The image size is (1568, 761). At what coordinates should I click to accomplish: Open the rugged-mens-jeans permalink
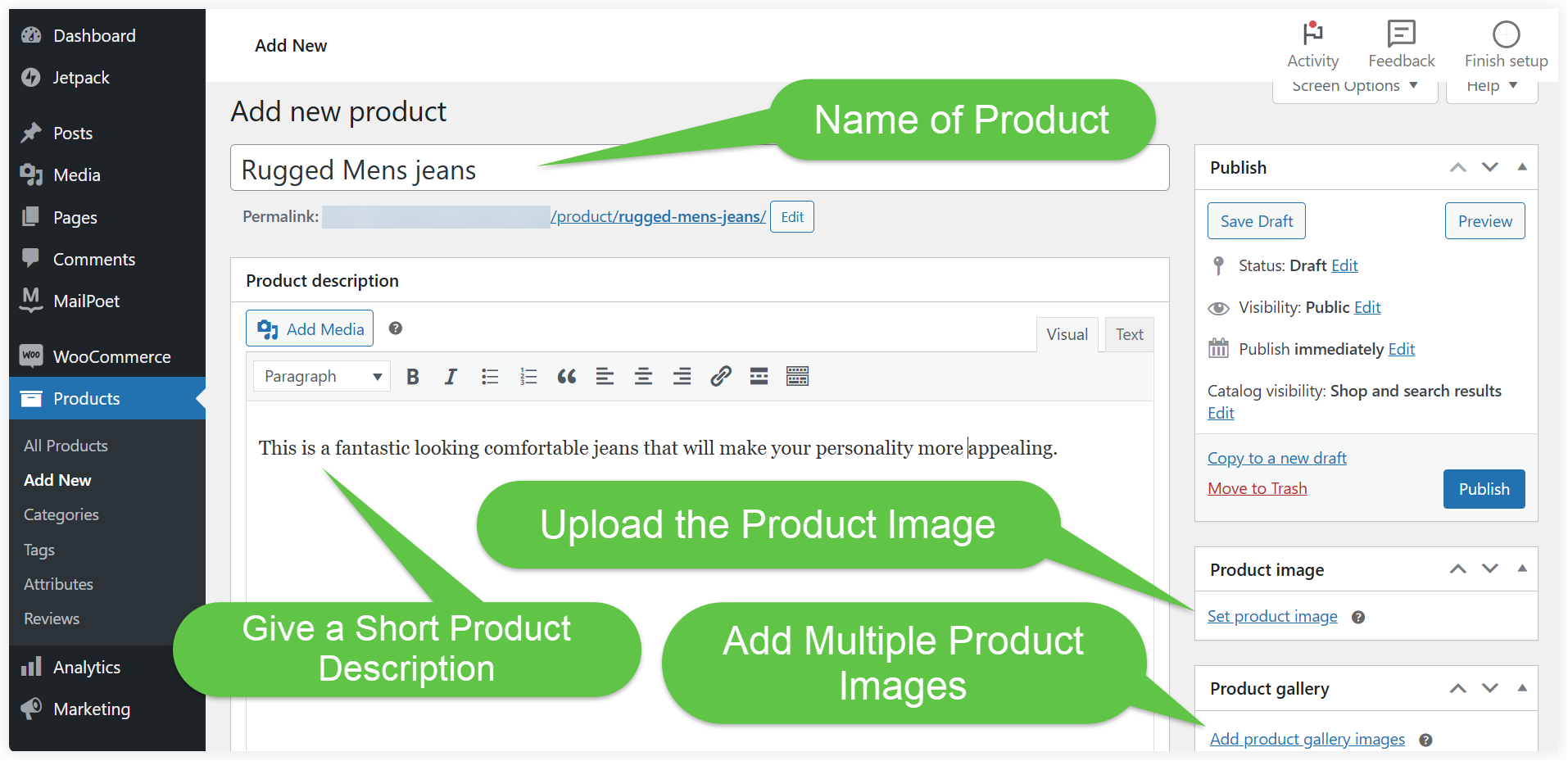pos(659,217)
